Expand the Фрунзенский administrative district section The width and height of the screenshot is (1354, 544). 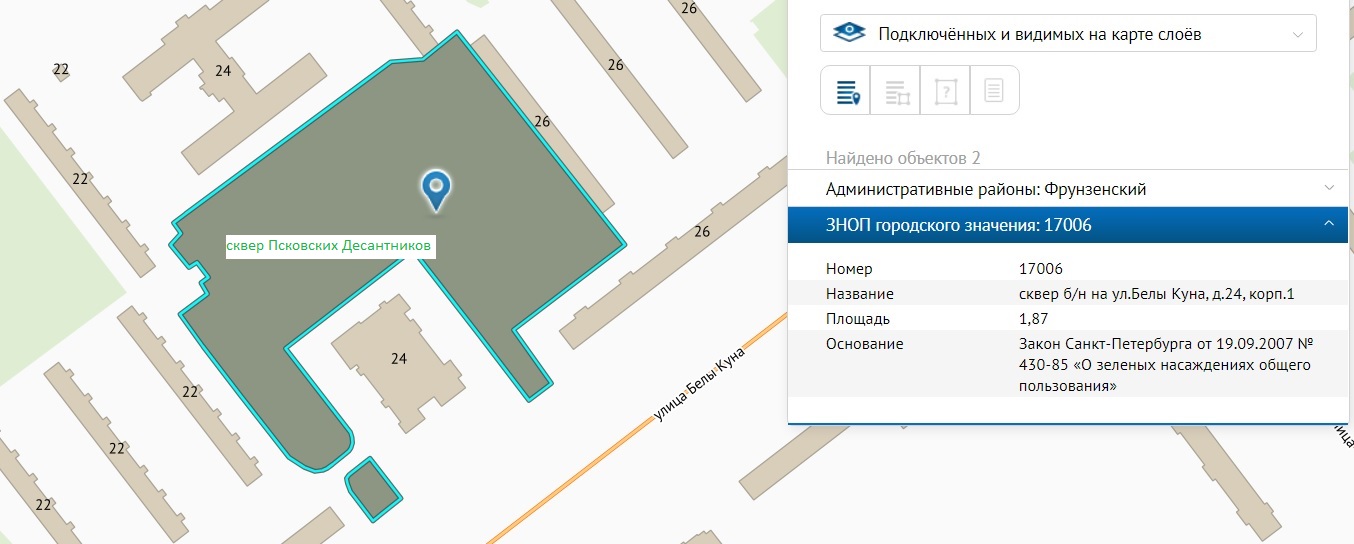[1328, 188]
